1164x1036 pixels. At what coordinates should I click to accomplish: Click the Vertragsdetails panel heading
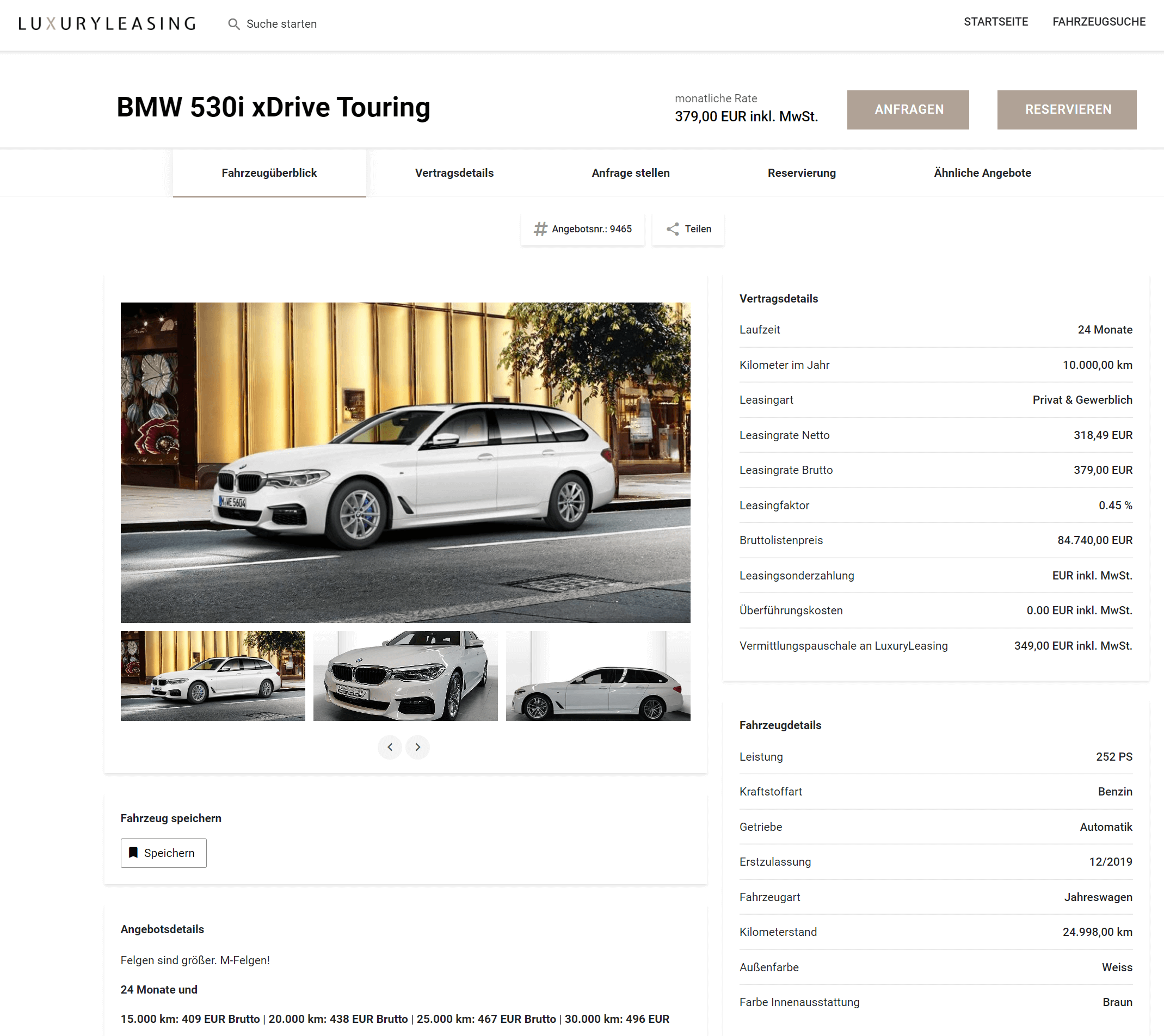tap(779, 298)
